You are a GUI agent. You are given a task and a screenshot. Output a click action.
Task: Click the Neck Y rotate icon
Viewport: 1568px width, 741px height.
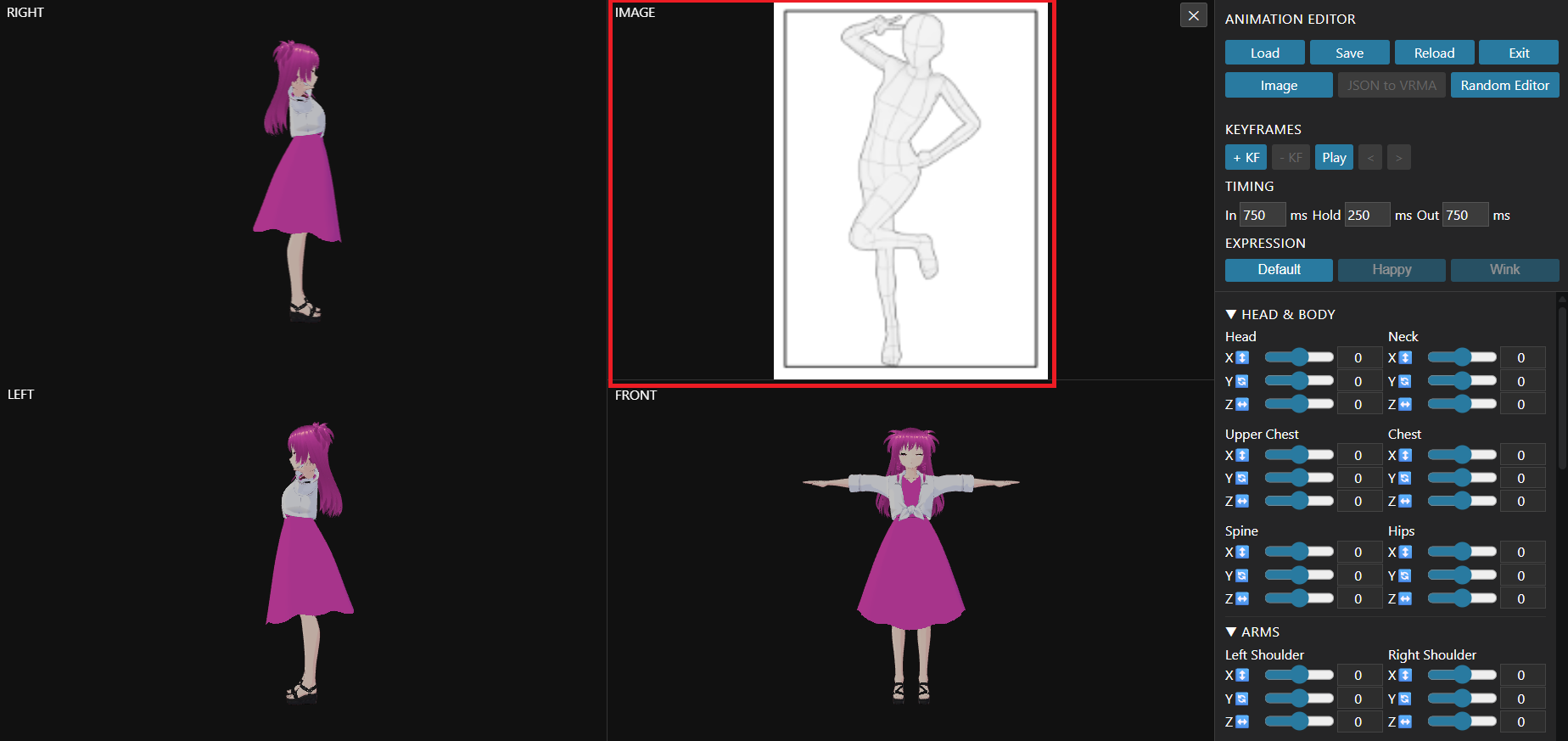pos(1405,381)
